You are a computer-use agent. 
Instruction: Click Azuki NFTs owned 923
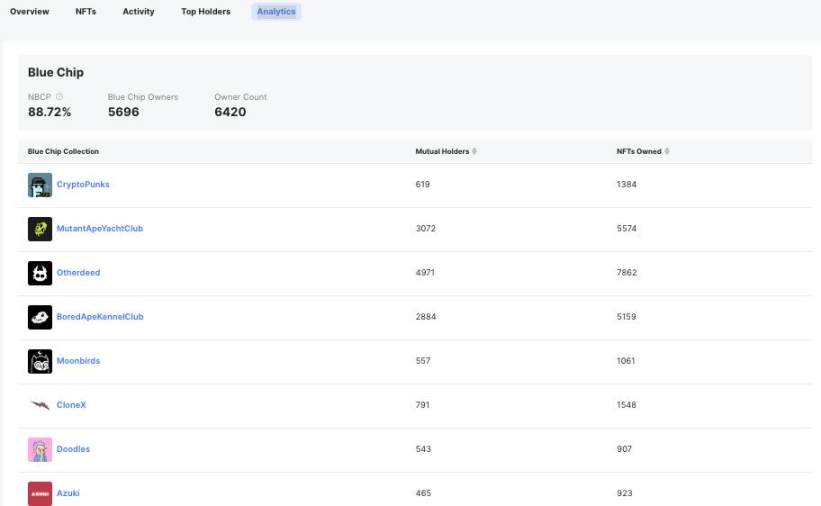[x=624, y=493]
